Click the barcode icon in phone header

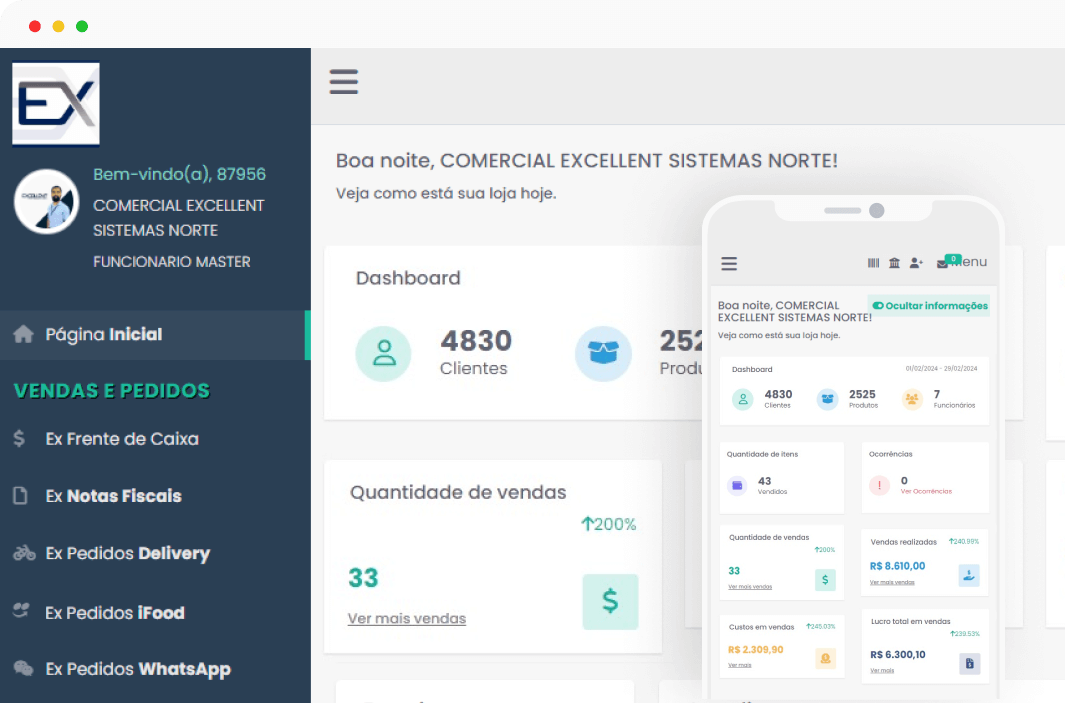(873, 263)
